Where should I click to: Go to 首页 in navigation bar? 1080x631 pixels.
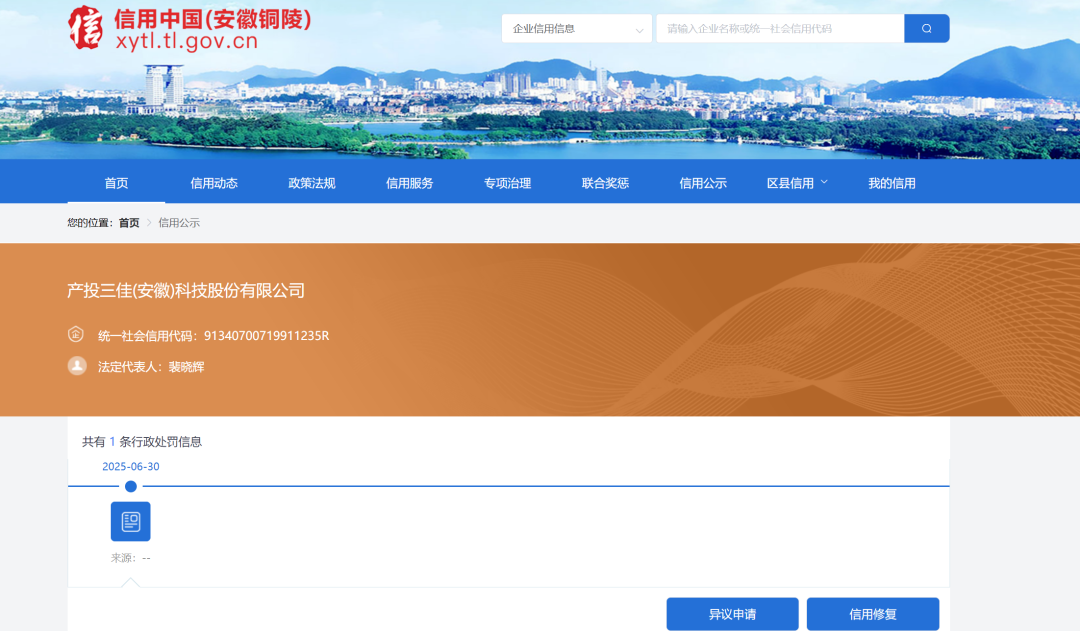coord(116,183)
